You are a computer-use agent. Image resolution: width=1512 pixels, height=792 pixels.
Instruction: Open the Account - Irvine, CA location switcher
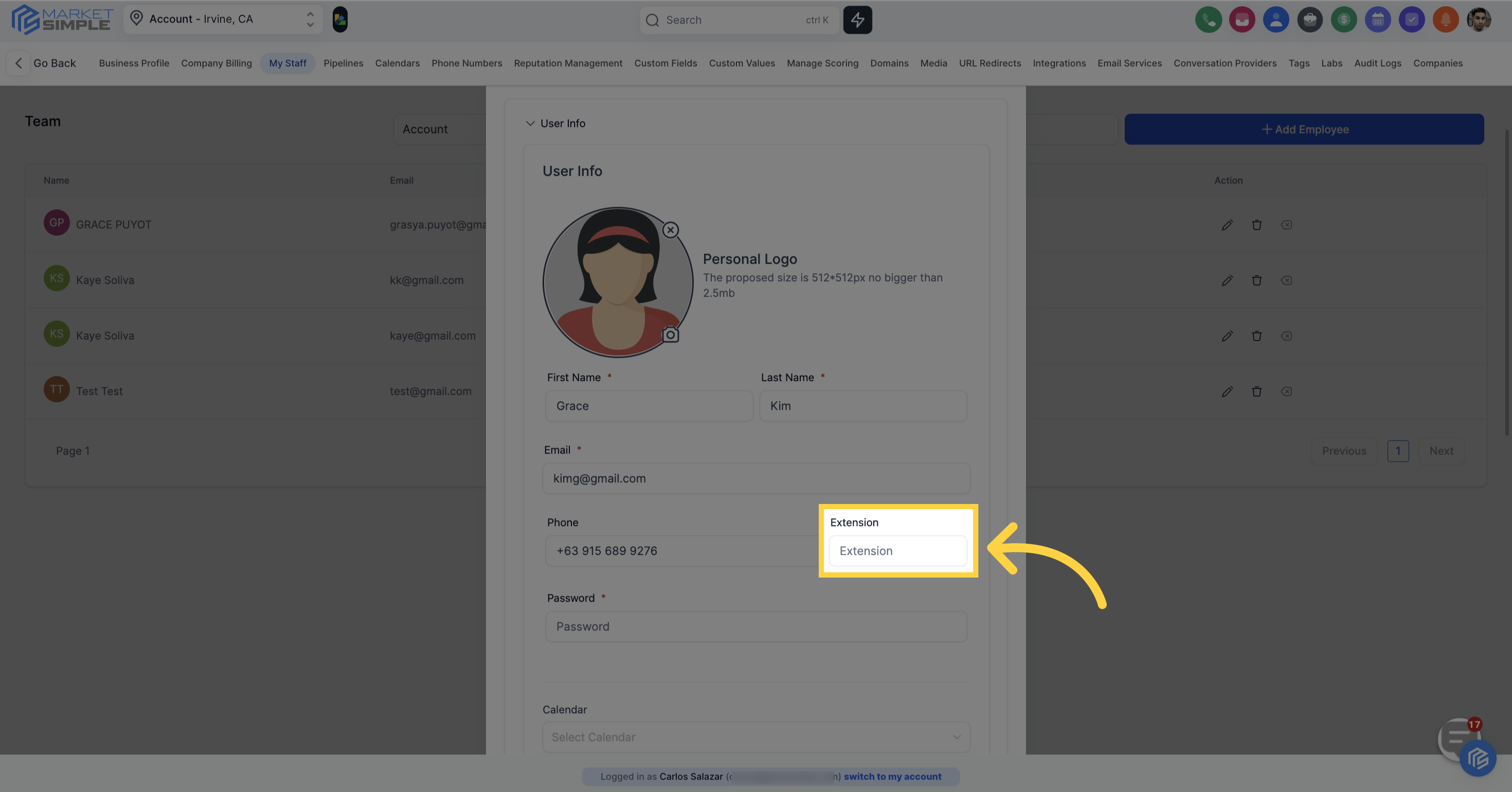coord(223,20)
